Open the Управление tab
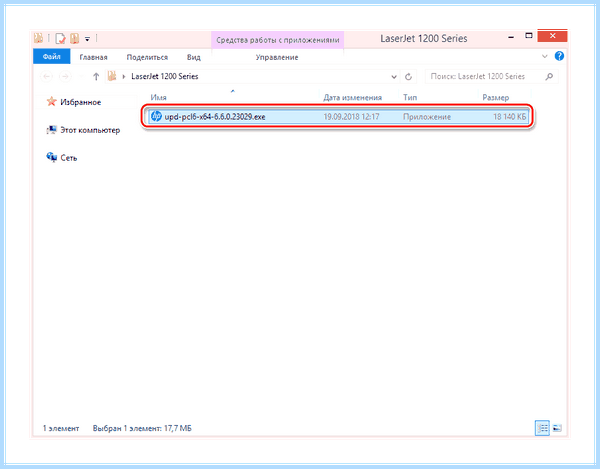This screenshot has width=600, height=469. (x=277, y=57)
